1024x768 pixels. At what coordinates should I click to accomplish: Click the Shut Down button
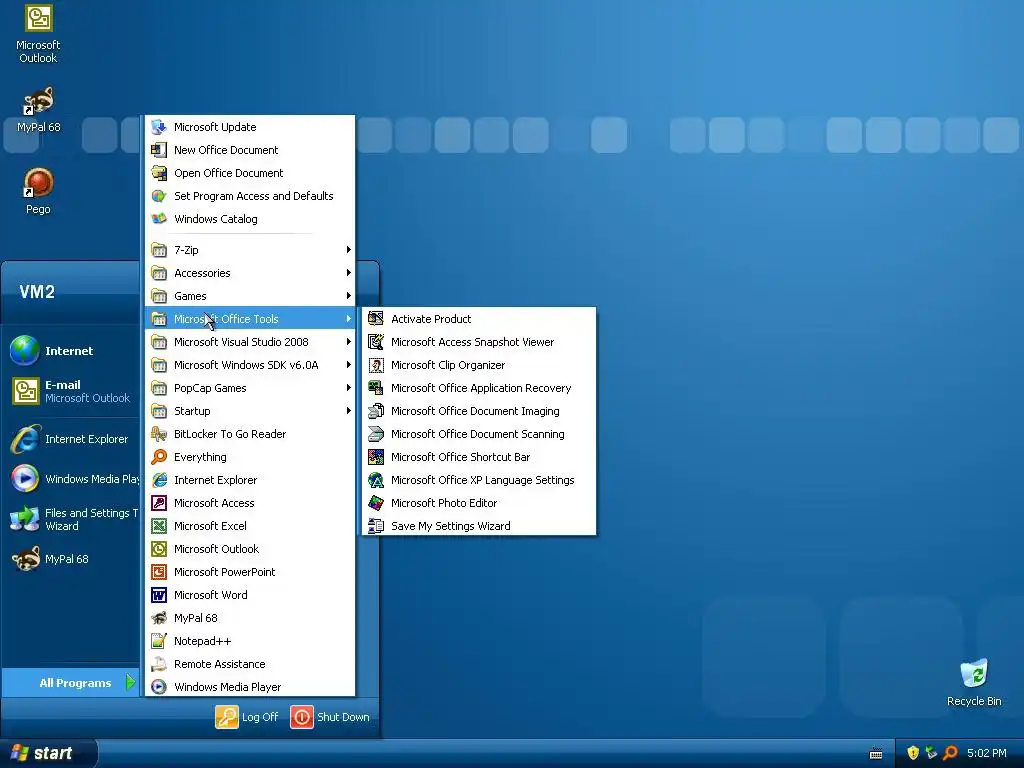click(x=330, y=717)
